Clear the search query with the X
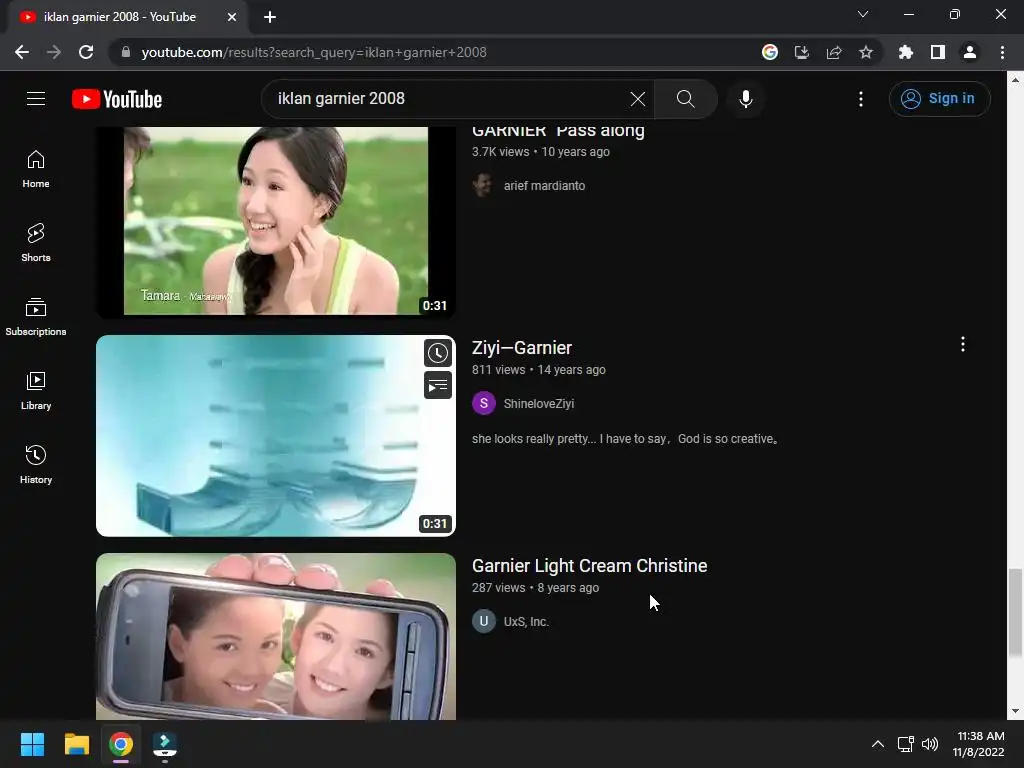1024x768 pixels. [638, 99]
